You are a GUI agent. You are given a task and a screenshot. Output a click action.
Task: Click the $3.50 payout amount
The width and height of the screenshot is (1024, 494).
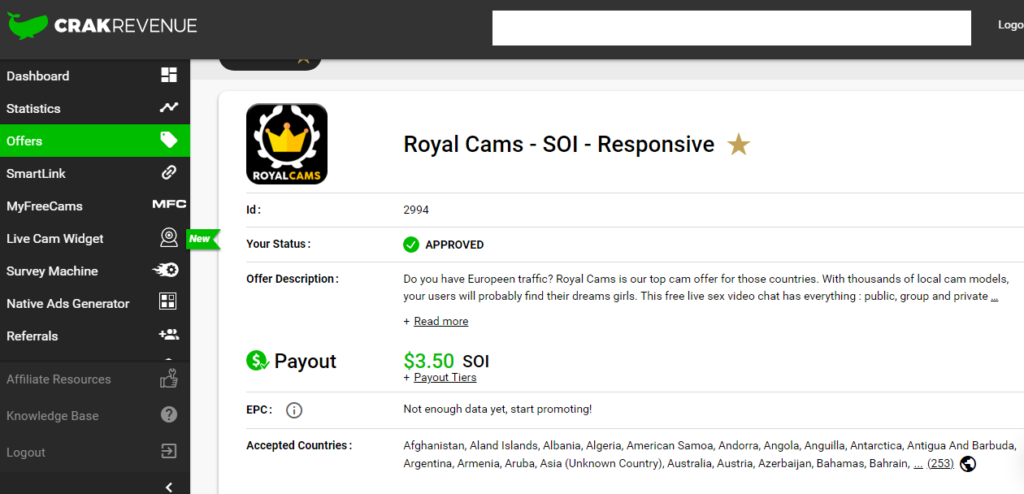429,361
